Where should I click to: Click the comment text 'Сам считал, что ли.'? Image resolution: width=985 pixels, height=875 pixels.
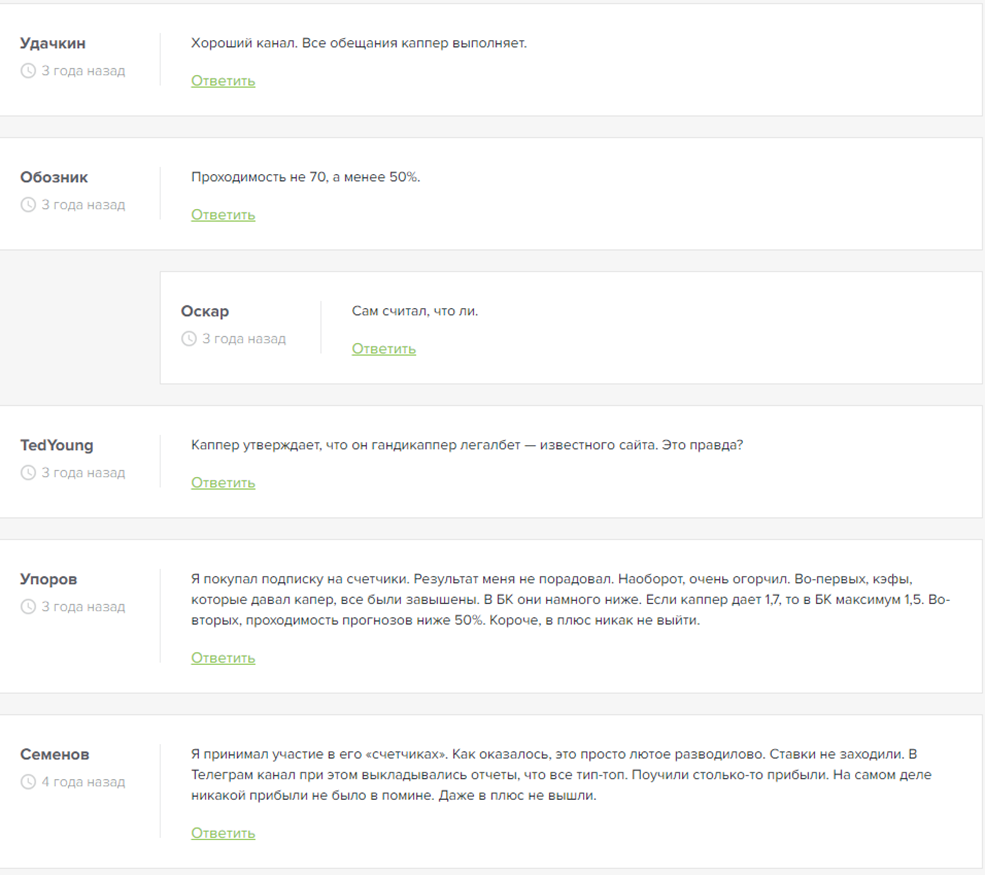tap(415, 311)
